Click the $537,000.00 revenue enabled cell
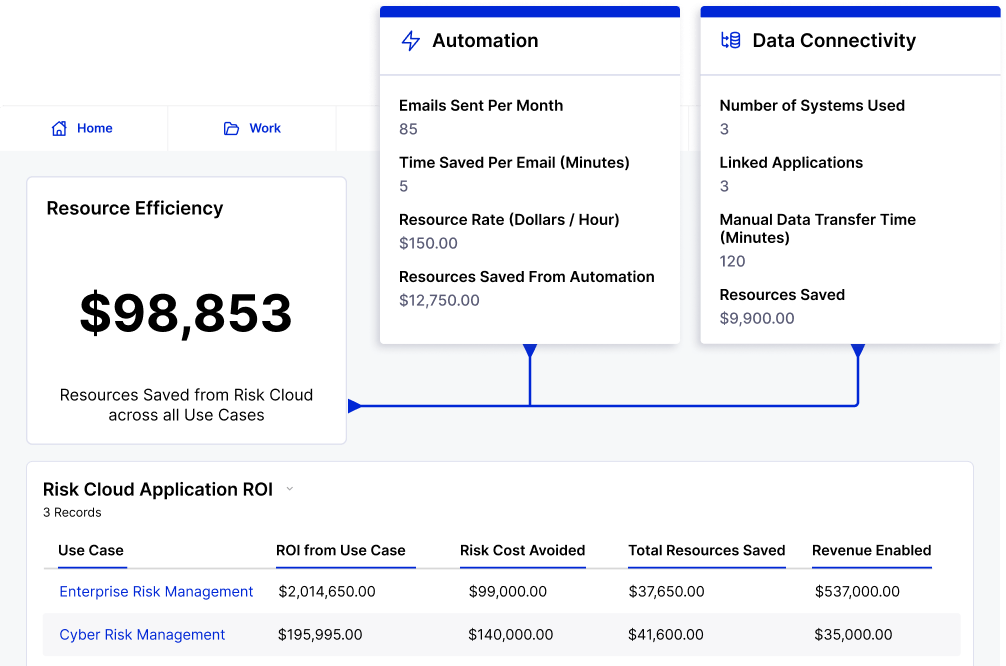The image size is (1006, 666). point(857,592)
